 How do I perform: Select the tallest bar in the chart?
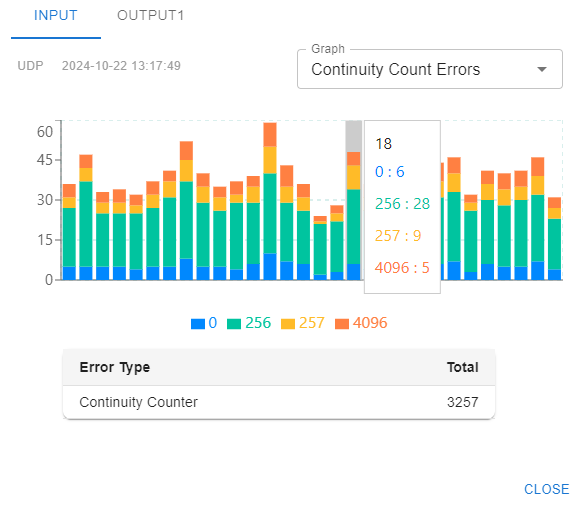click(270, 202)
